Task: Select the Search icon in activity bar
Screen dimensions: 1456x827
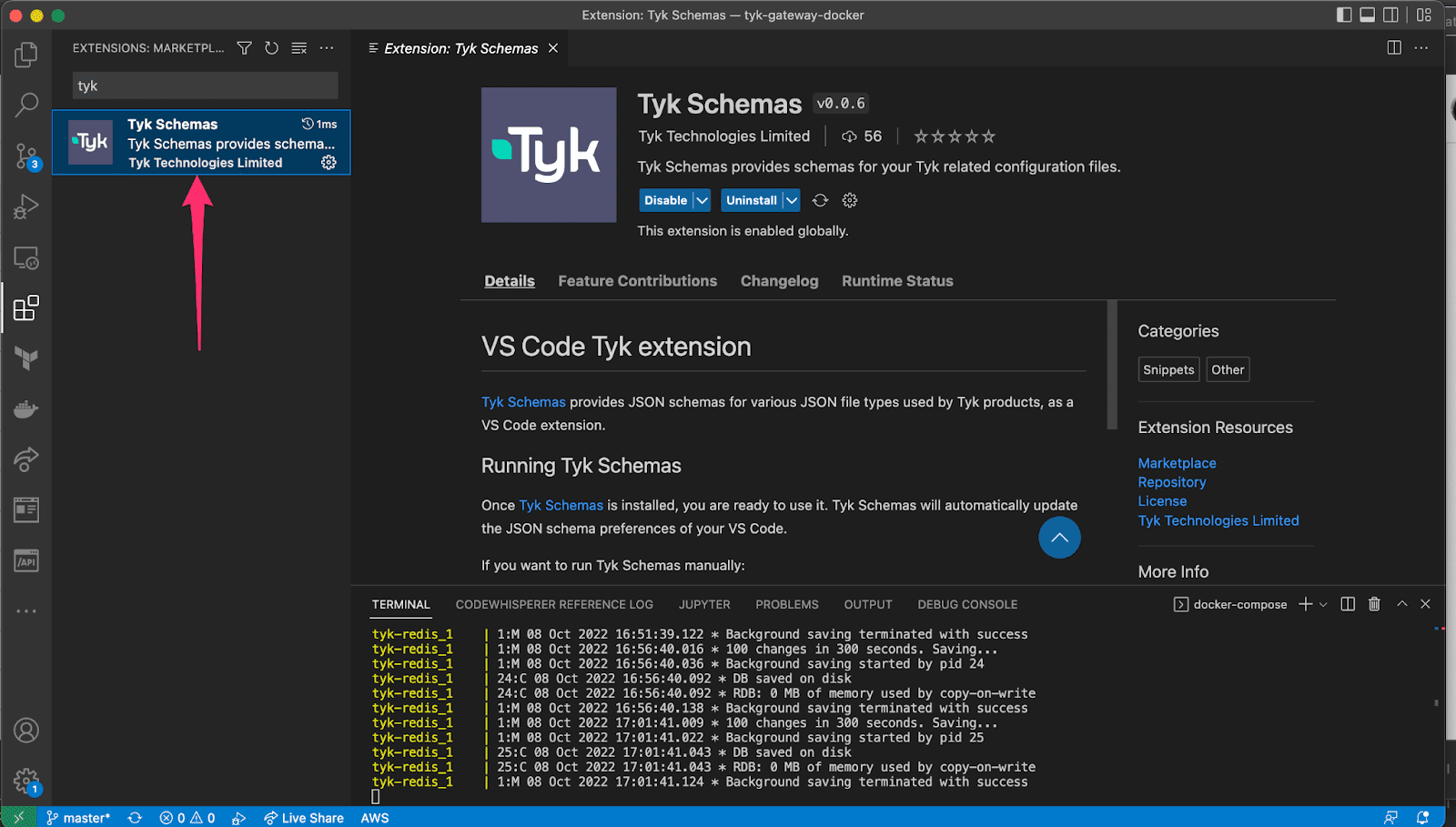Action: tap(25, 106)
